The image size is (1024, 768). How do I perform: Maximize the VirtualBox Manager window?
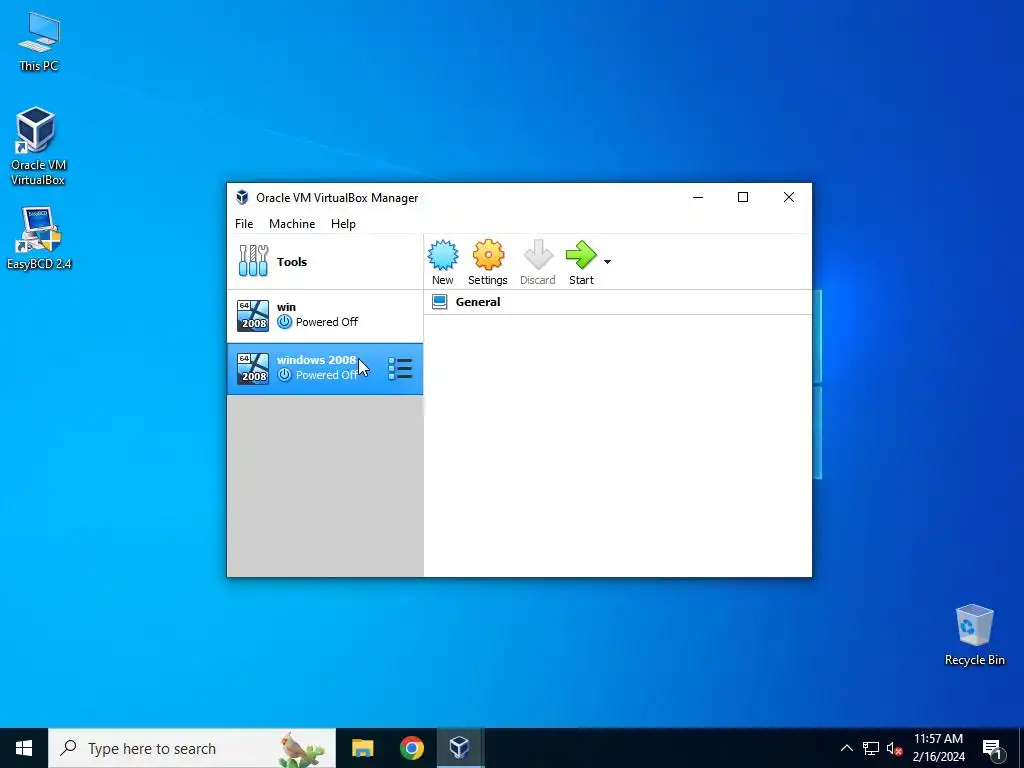pos(743,197)
